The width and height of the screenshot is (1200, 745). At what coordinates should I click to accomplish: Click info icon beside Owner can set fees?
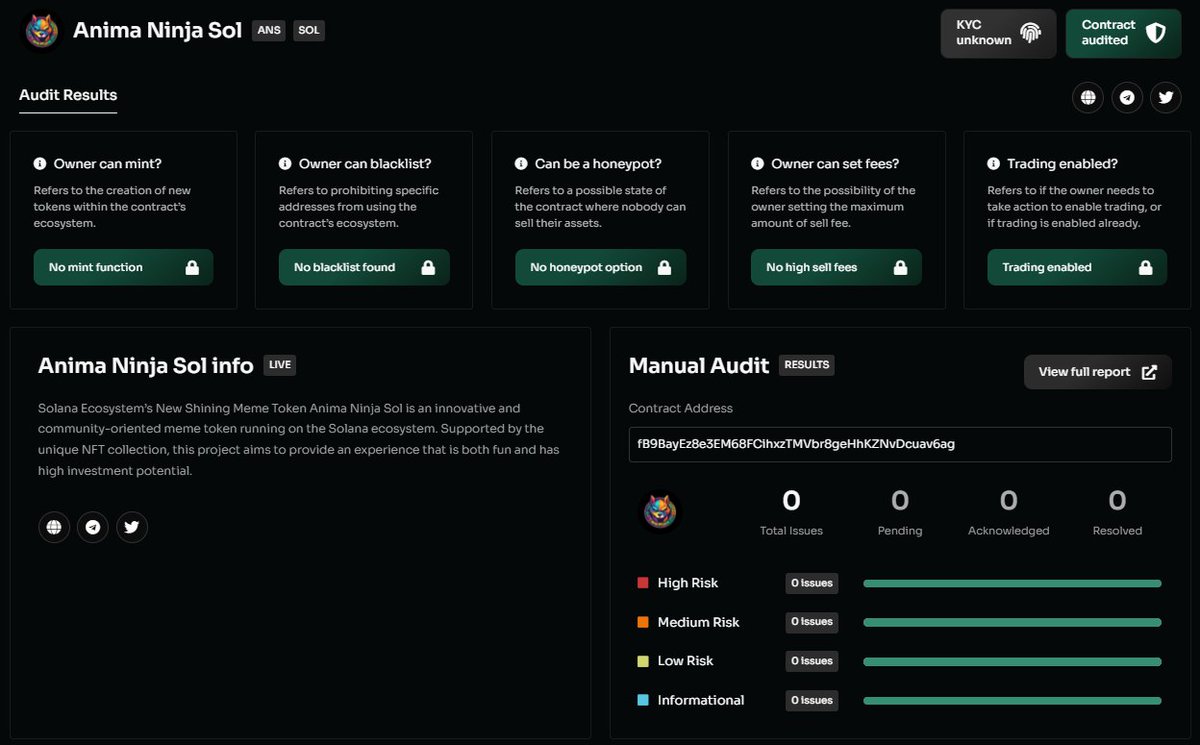point(758,163)
